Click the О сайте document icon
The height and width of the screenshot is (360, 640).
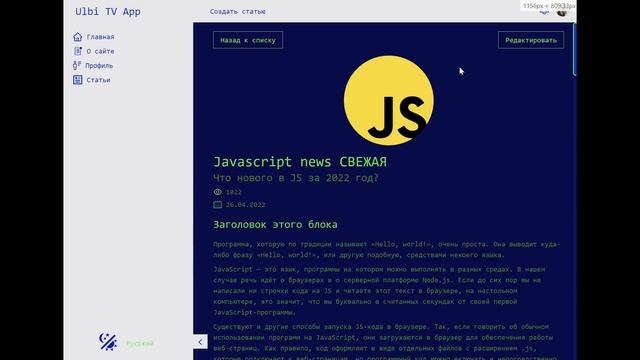tap(78, 51)
